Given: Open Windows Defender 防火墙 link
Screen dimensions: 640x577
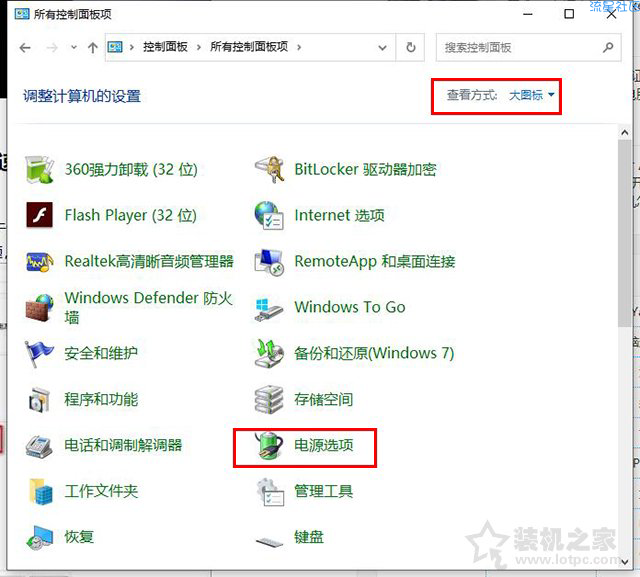Looking at the screenshot, I should click(149, 307).
